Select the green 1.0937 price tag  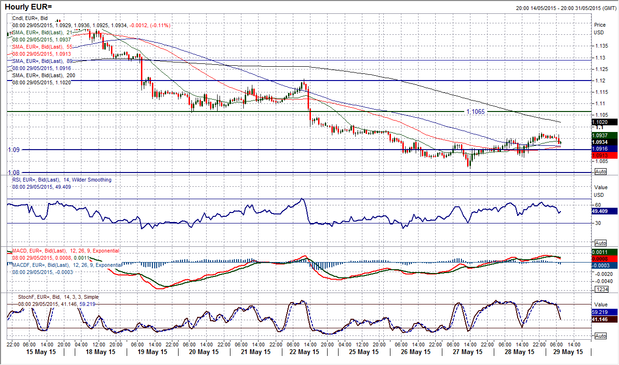point(604,135)
